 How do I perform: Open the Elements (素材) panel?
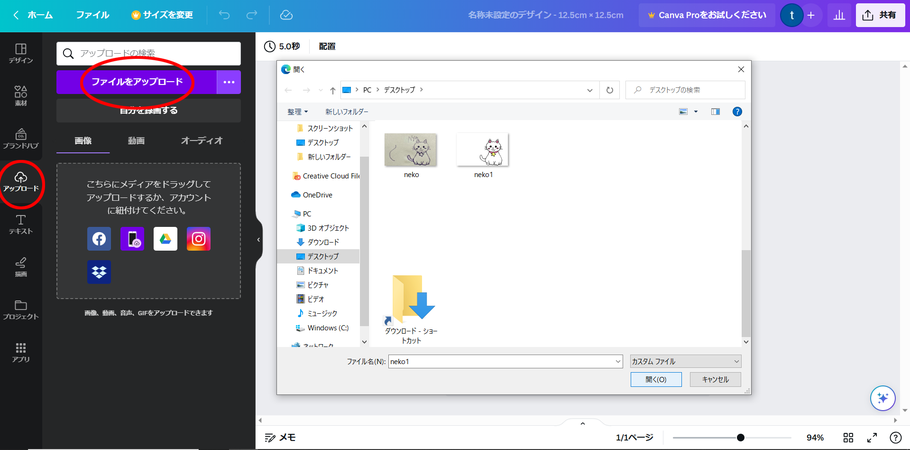coord(21,96)
